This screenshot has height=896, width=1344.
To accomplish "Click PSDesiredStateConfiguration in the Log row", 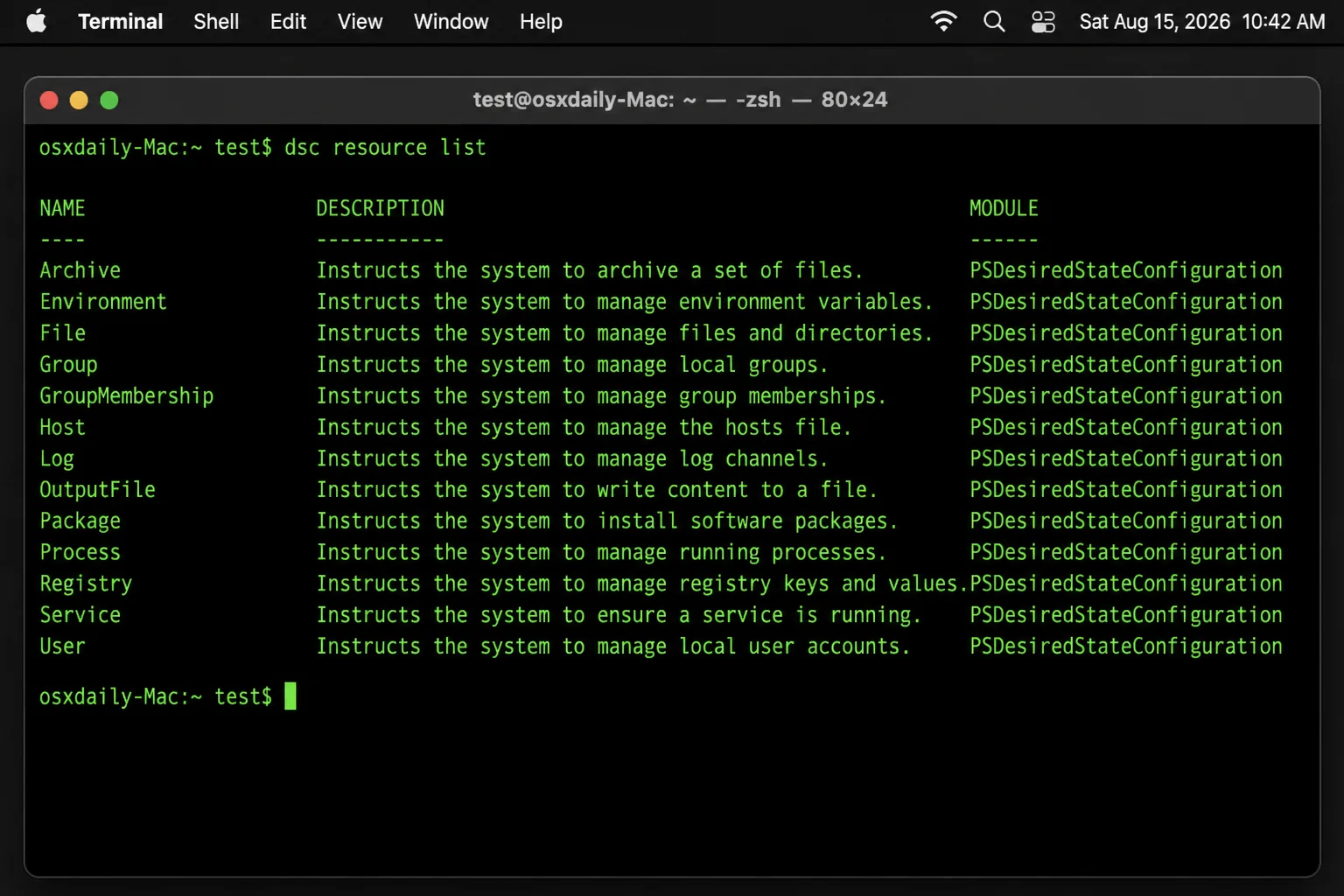I will point(1126,459).
